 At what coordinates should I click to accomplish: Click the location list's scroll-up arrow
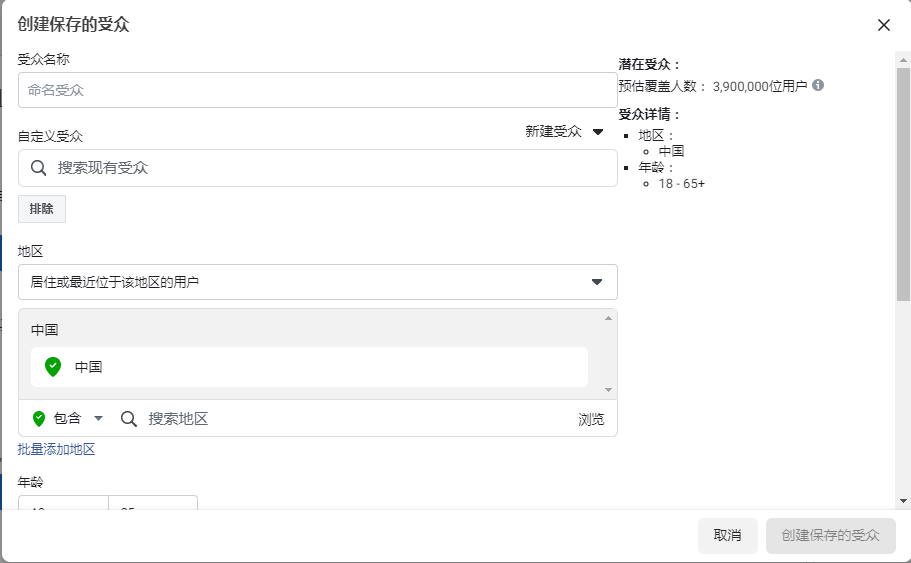pos(608,318)
